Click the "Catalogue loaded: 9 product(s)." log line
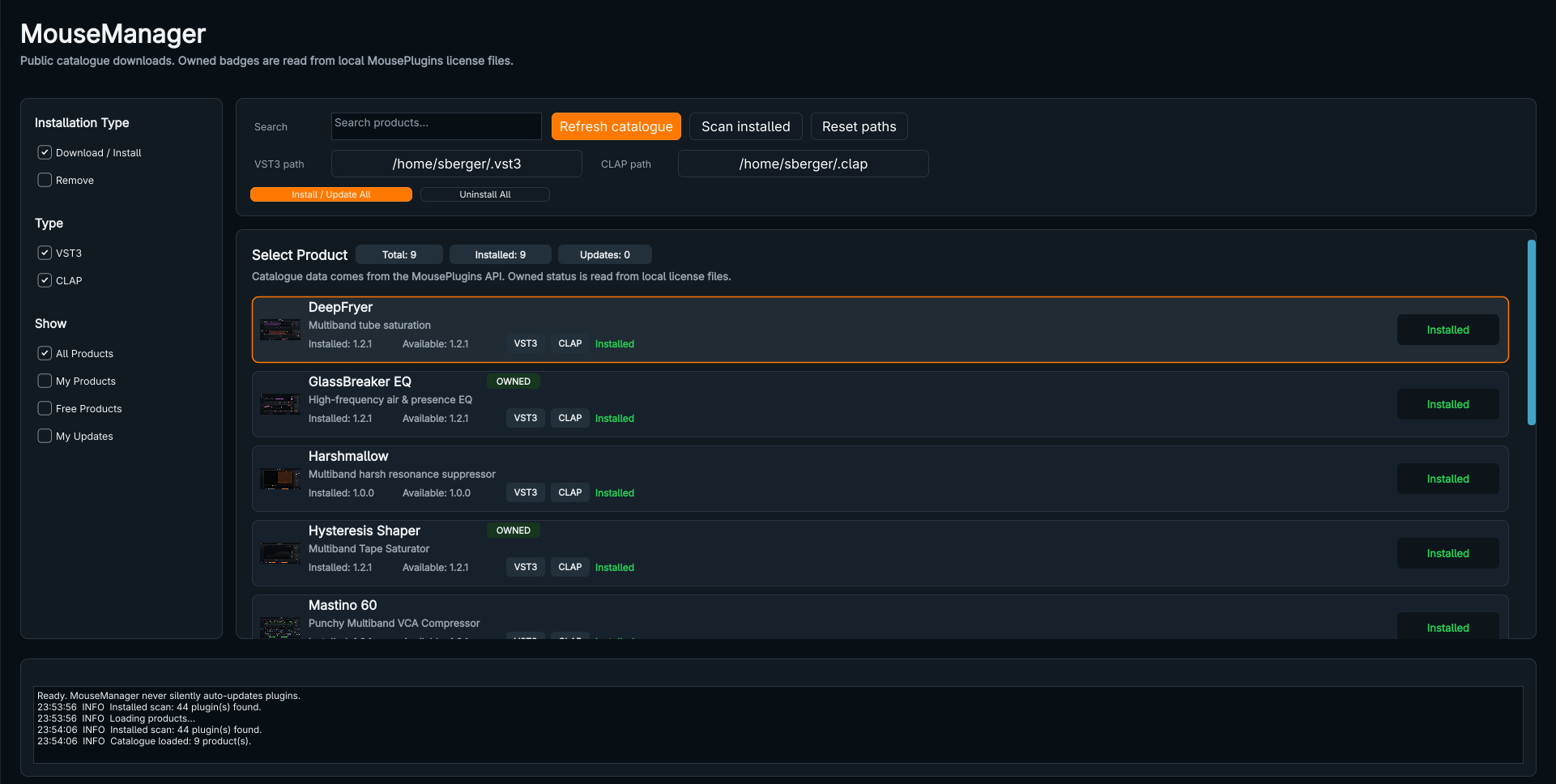The width and height of the screenshot is (1556, 784). coord(144,741)
